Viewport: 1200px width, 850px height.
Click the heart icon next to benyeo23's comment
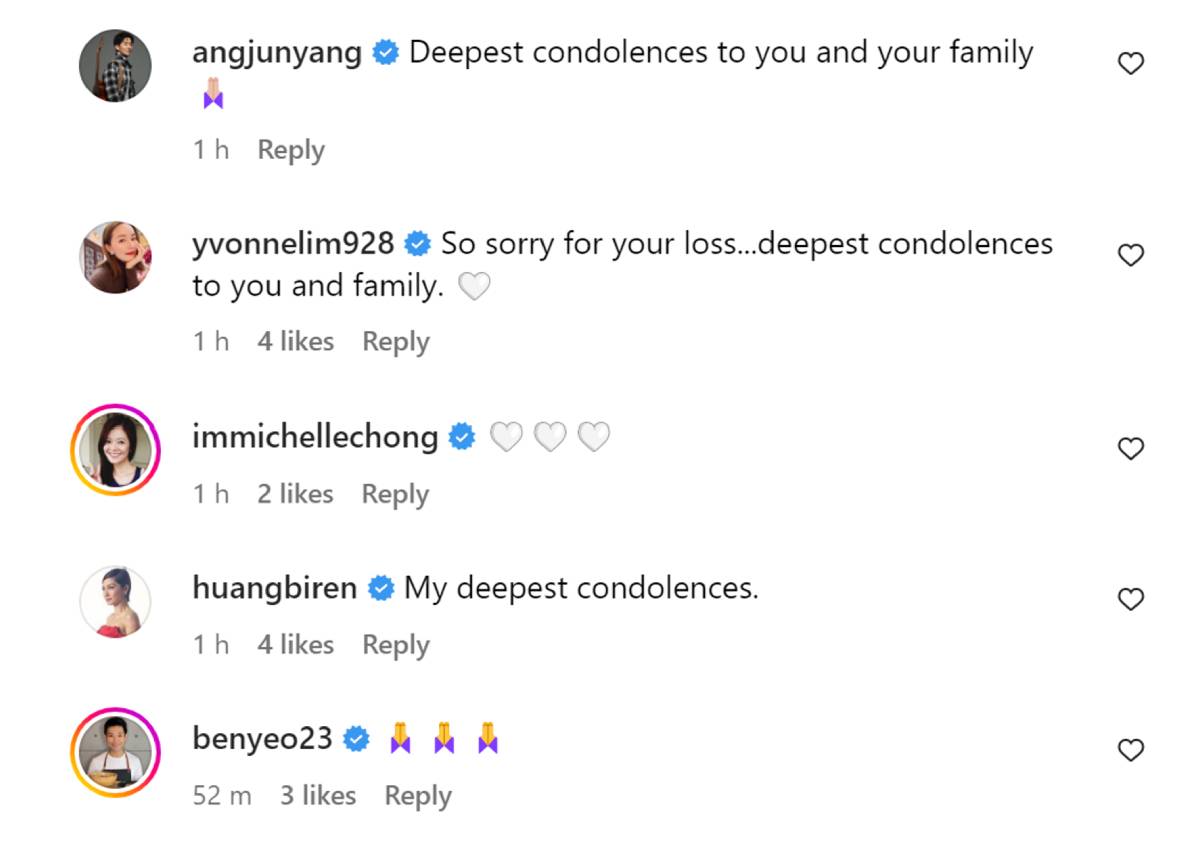[x=1131, y=750]
